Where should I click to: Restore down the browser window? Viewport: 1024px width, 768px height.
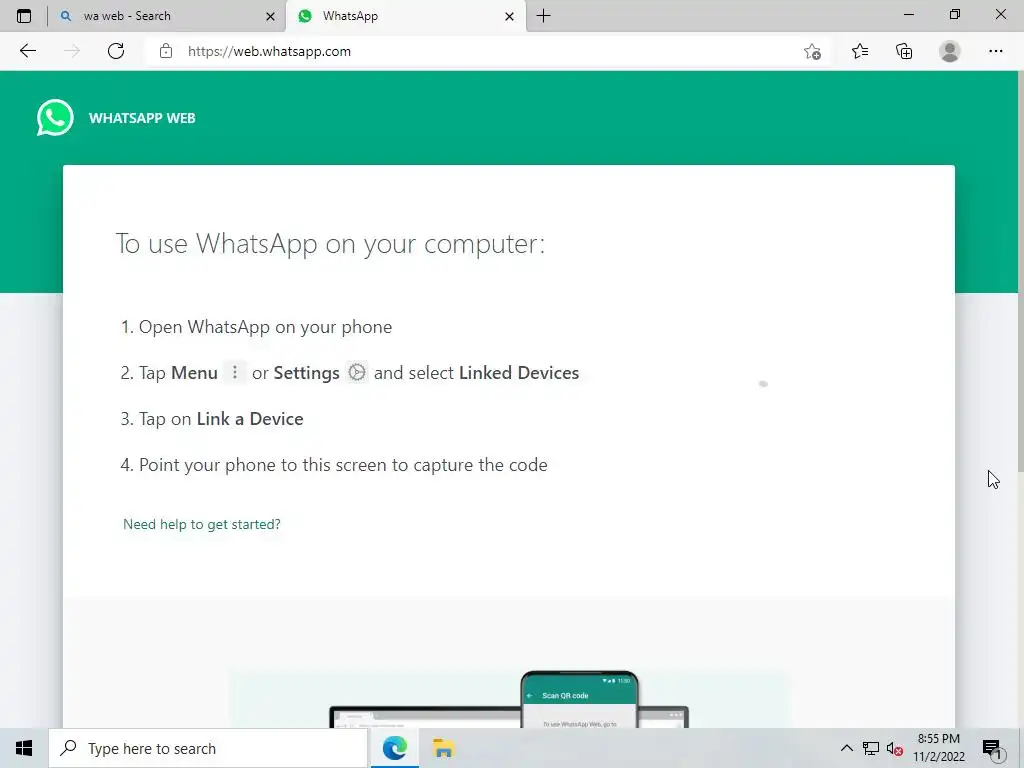pyautogui.click(x=954, y=14)
